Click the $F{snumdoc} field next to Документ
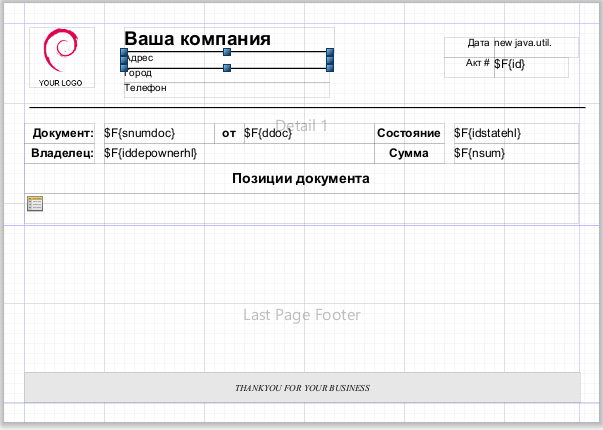This screenshot has height=430, width=603. tap(155, 133)
